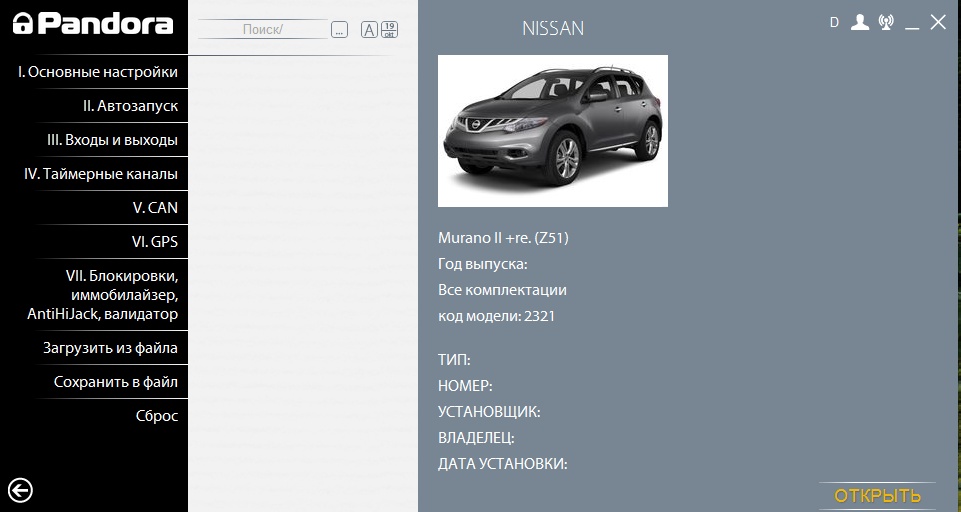Open I. Основные настройки section
The image size is (961, 512).
click(98, 72)
